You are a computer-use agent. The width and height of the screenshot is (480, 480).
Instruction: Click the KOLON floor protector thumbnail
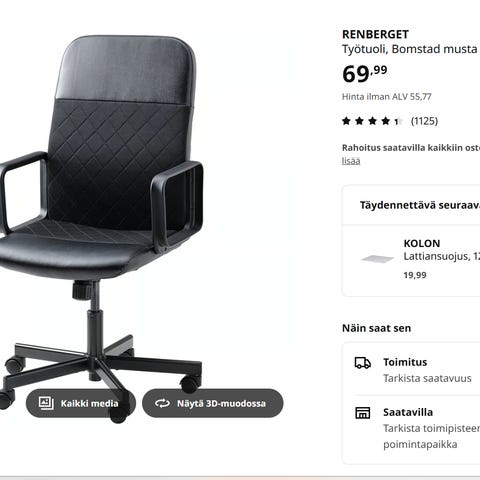click(x=377, y=258)
